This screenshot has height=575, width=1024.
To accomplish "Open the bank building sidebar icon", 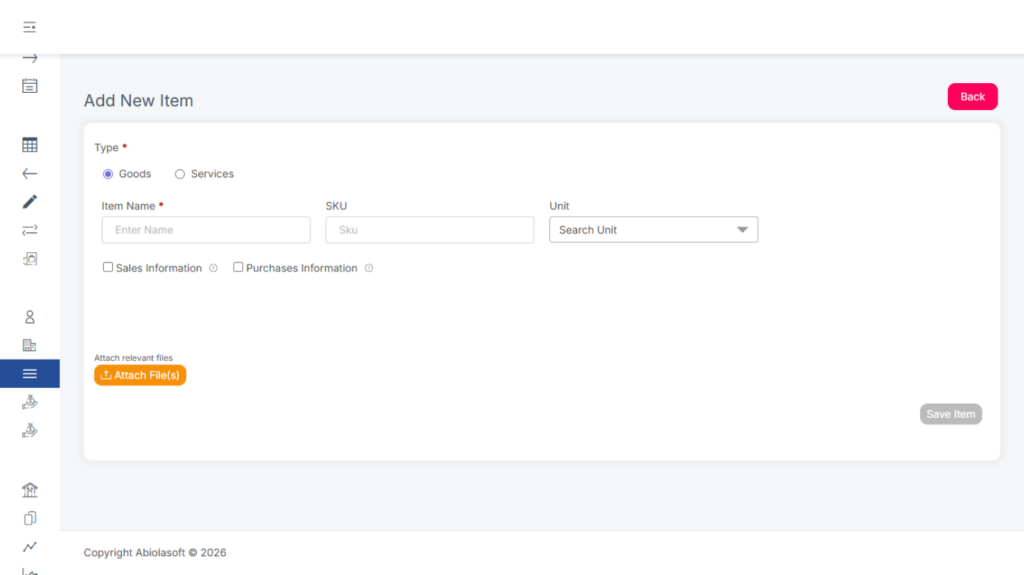I will (30, 489).
